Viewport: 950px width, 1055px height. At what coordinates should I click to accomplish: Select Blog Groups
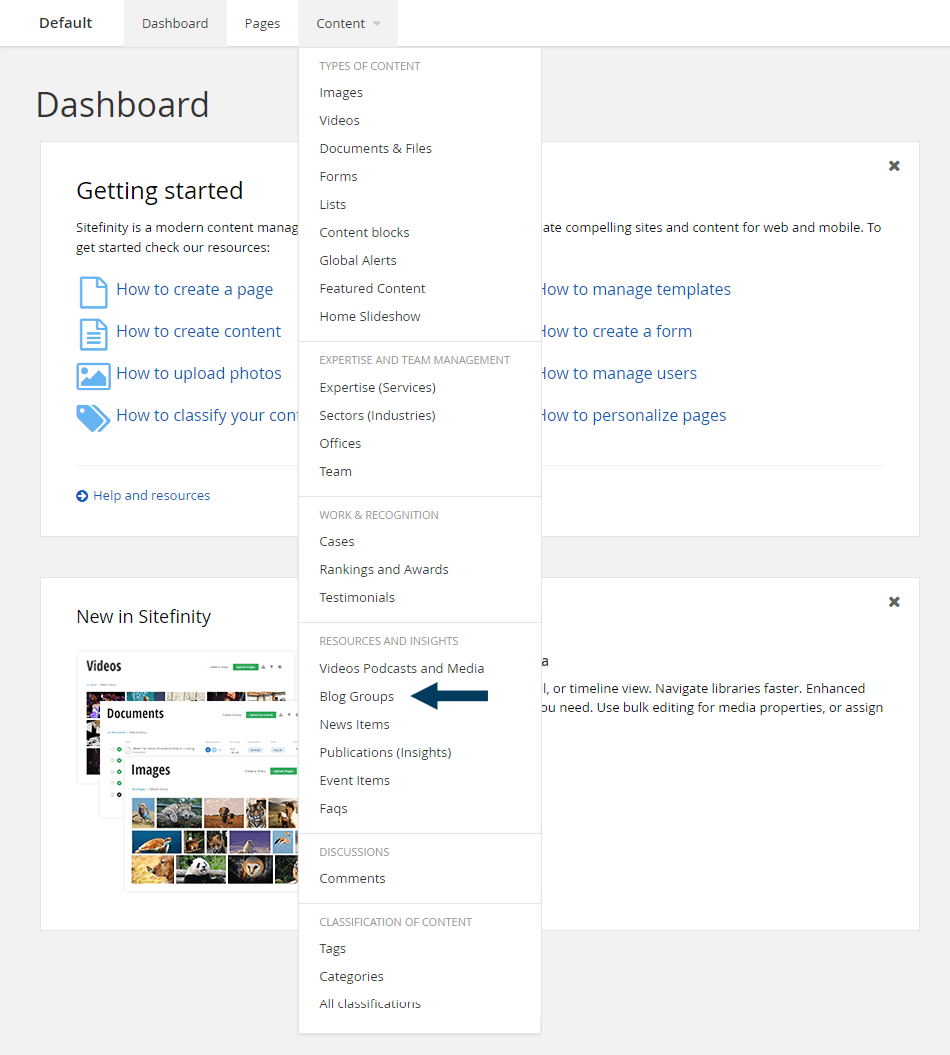(357, 696)
